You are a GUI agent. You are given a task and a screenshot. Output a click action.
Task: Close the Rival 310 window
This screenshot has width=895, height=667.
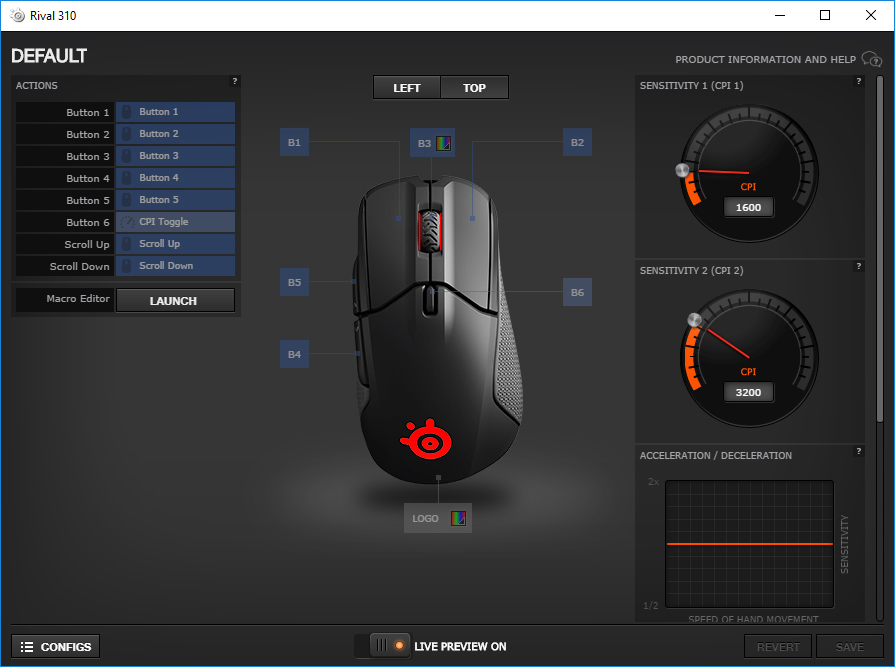coord(870,15)
